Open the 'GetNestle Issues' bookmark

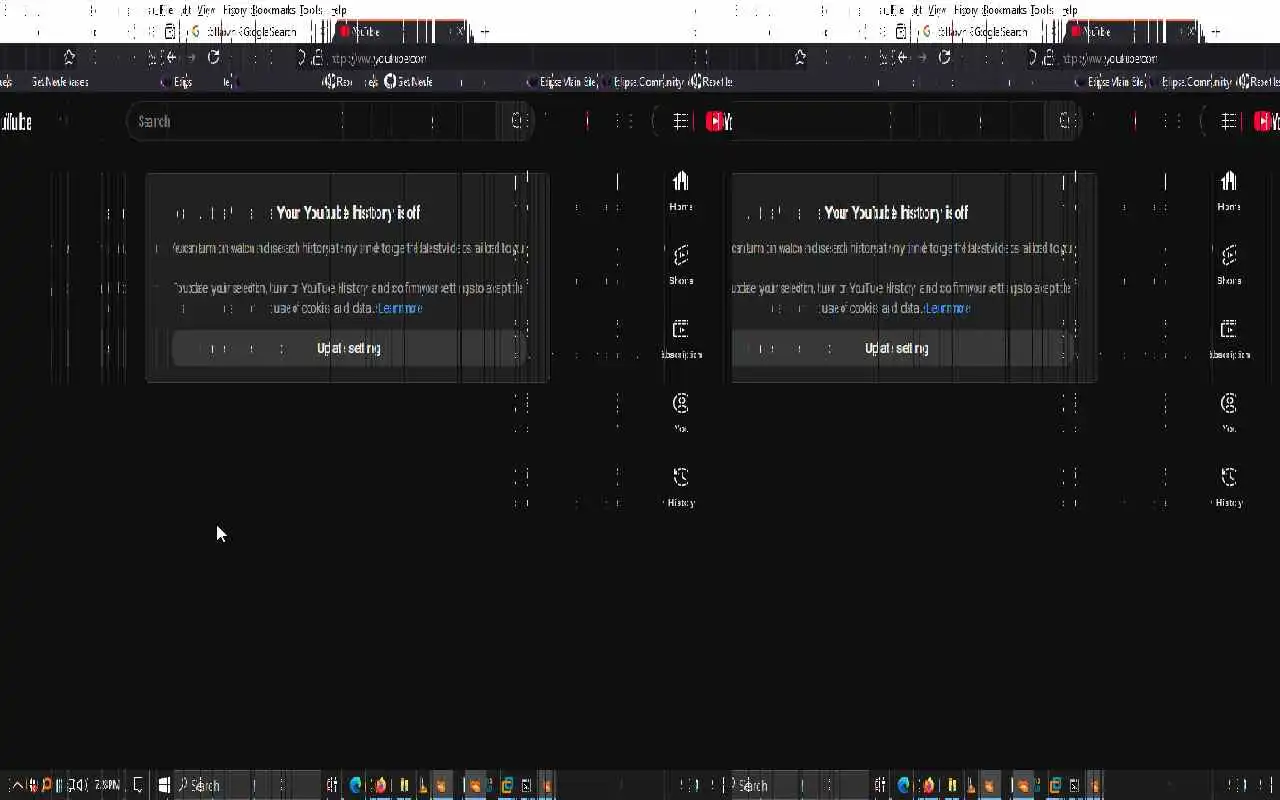[59, 82]
